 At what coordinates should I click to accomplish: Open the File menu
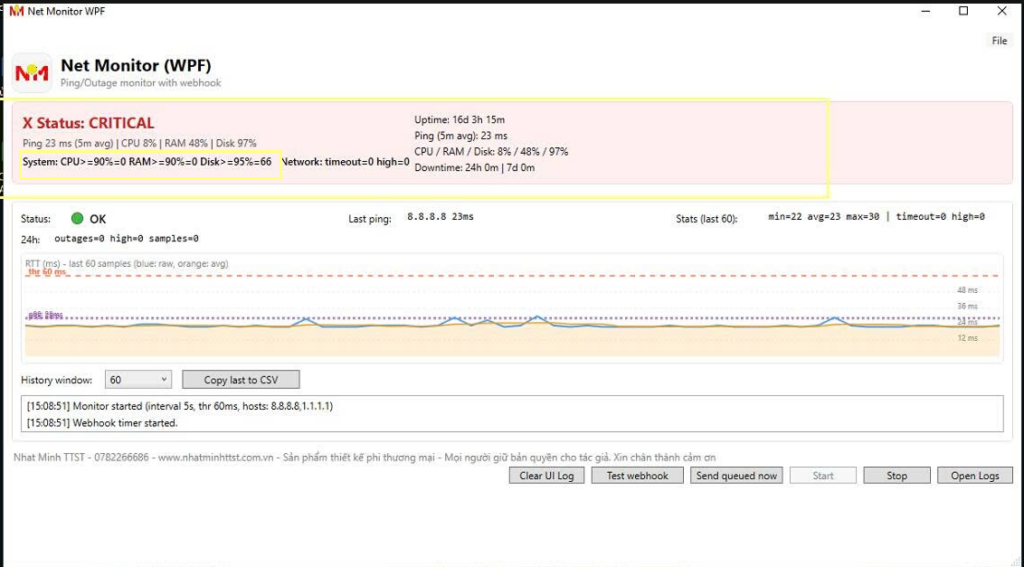point(999,40)
